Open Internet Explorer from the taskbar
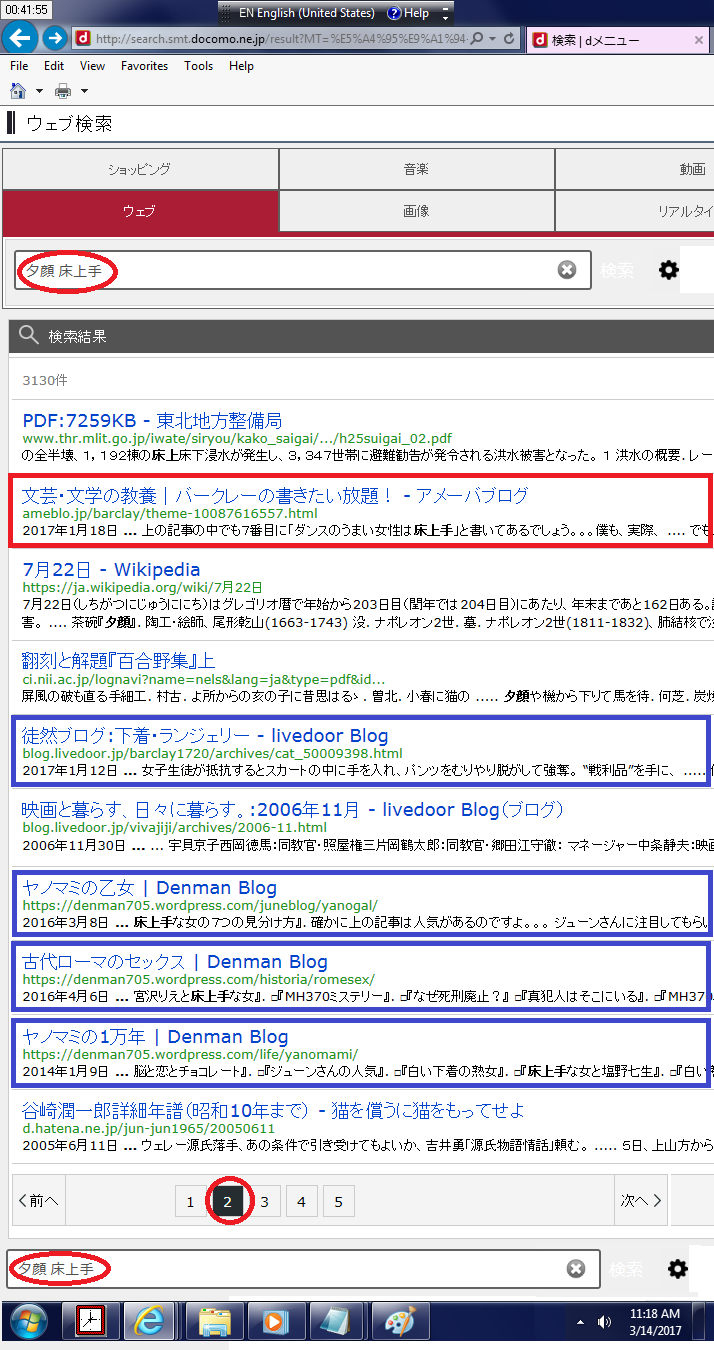714x1350 pixels. pyautogui.click(x=149, y=1322)
